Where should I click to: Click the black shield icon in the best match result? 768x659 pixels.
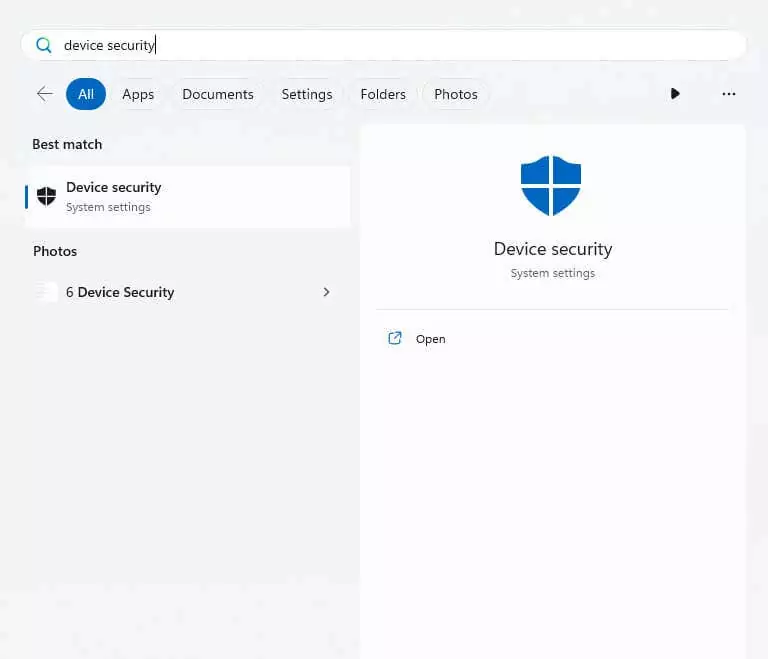coord(47,196)
